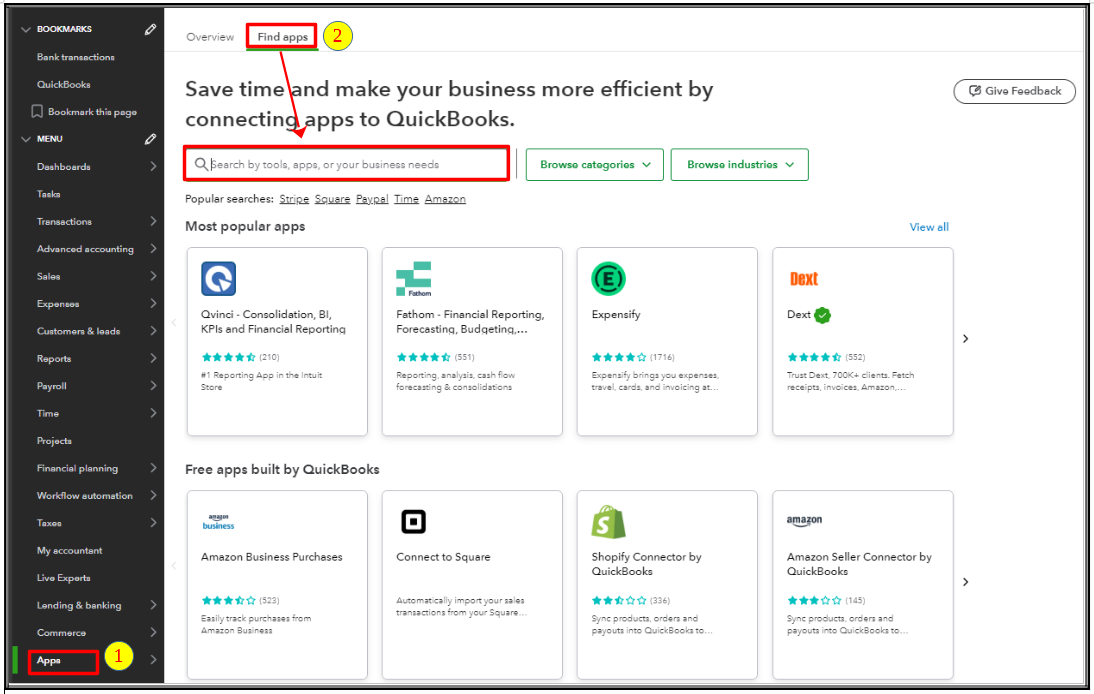
Task: Switch to the Overview tab
Action: 210,37
